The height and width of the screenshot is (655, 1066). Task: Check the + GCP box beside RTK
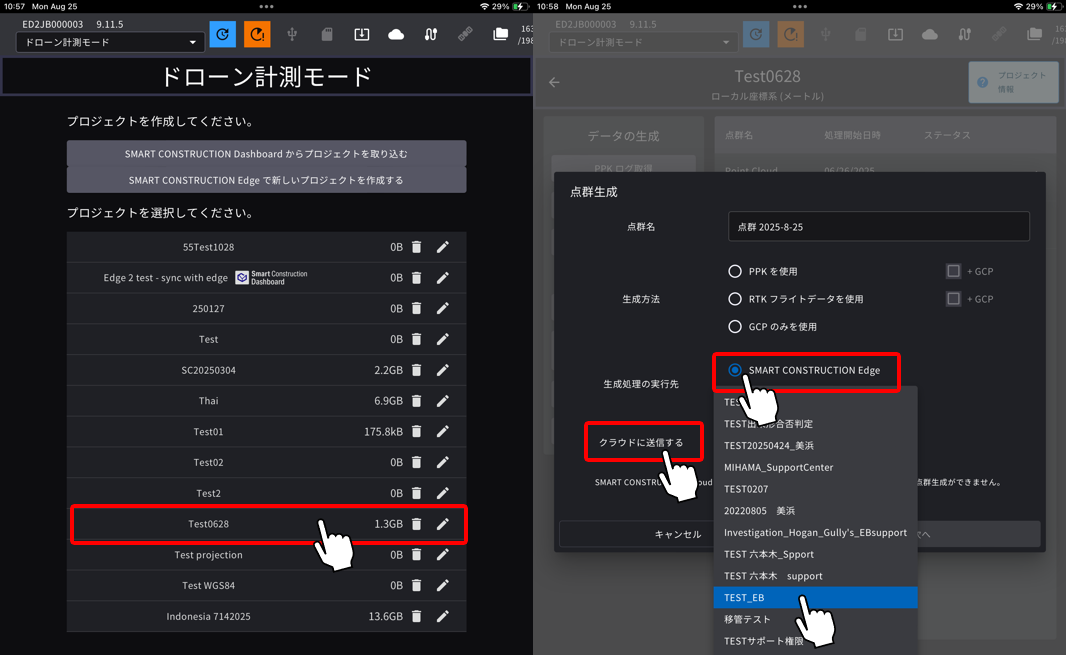pos(953,299)
